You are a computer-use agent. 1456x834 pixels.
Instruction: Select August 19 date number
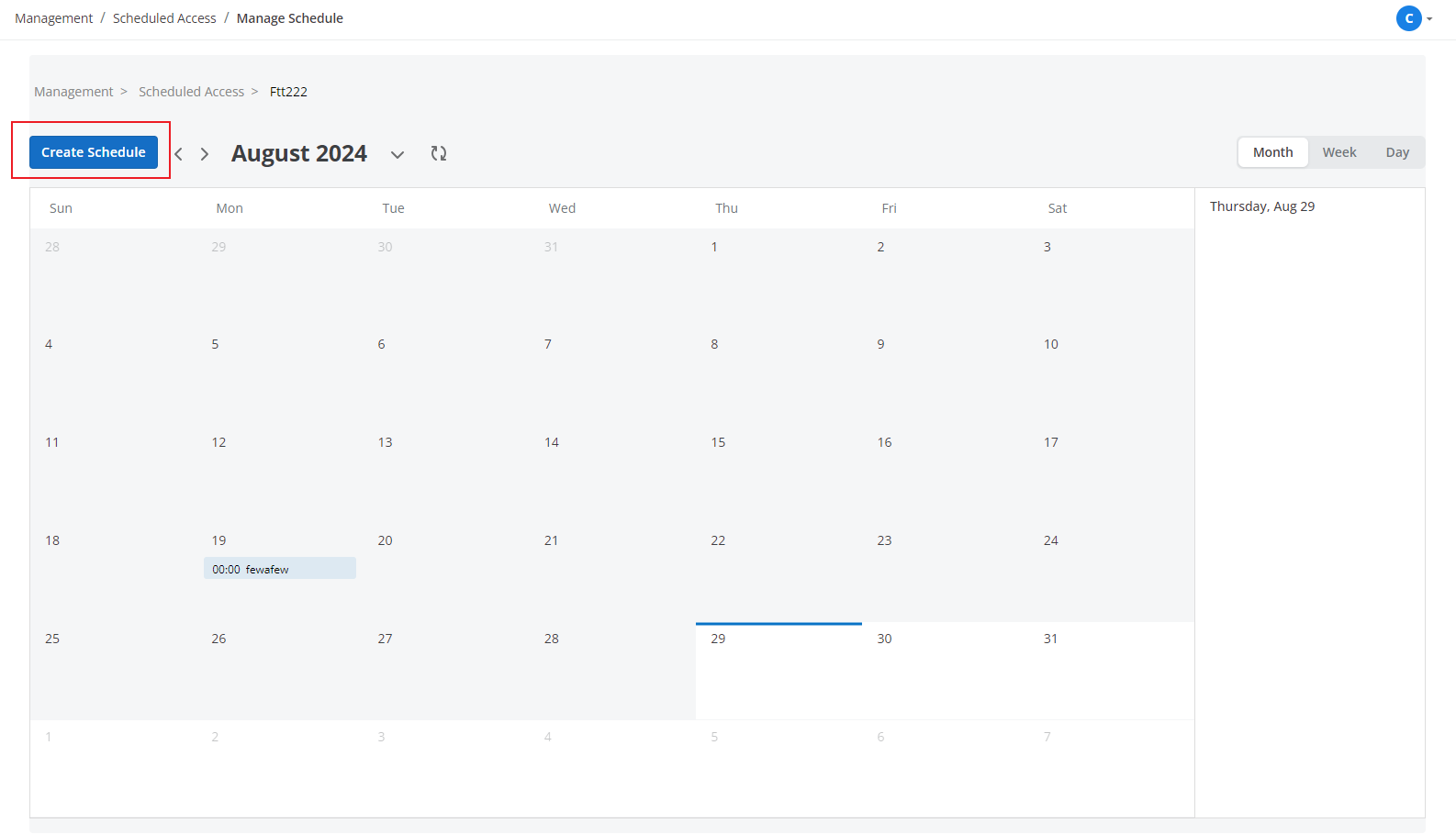point(218,540)
